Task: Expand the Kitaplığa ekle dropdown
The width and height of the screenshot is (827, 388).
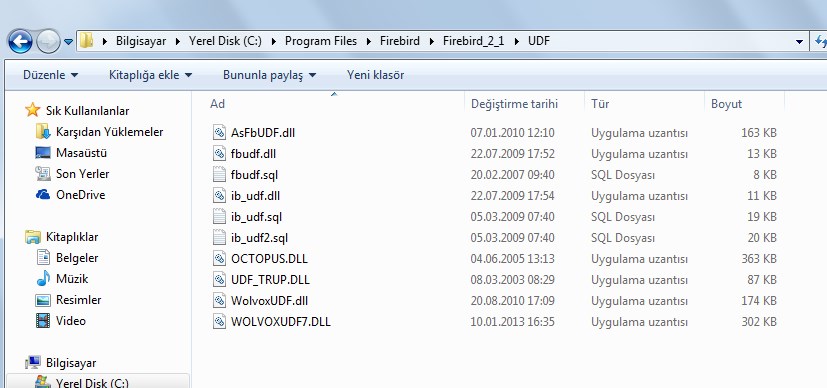Action: coord(150,75)
